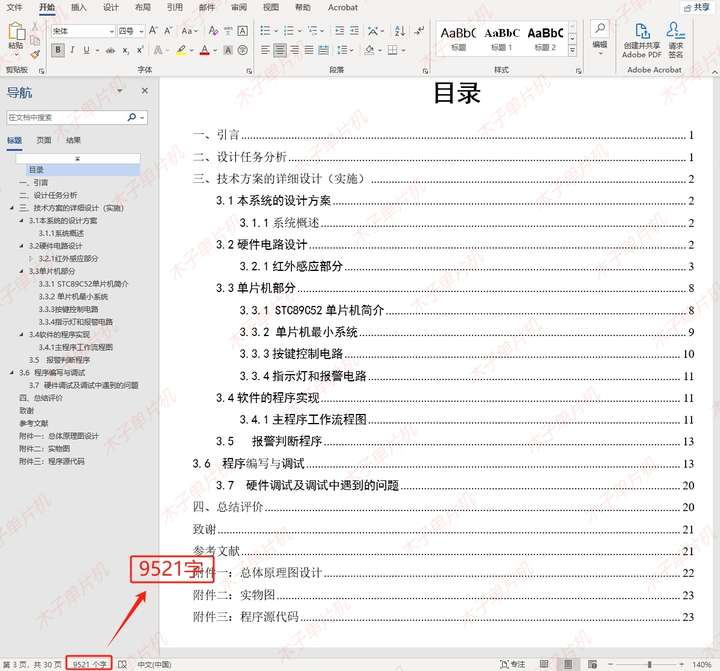Switch to Print Layout view

pyautogui.click(x=568, y=665)
